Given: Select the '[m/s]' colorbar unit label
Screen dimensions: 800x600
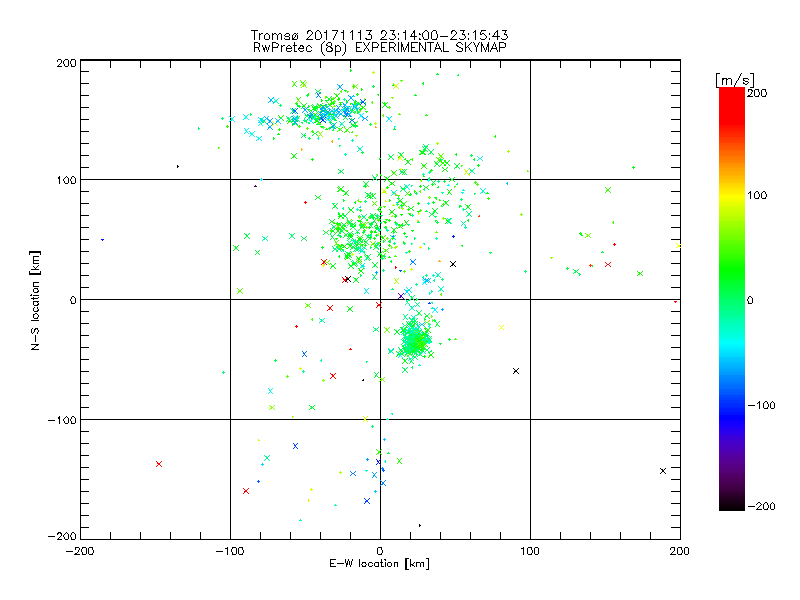Looking at the screenshot, I should click(x=735, y=80).
